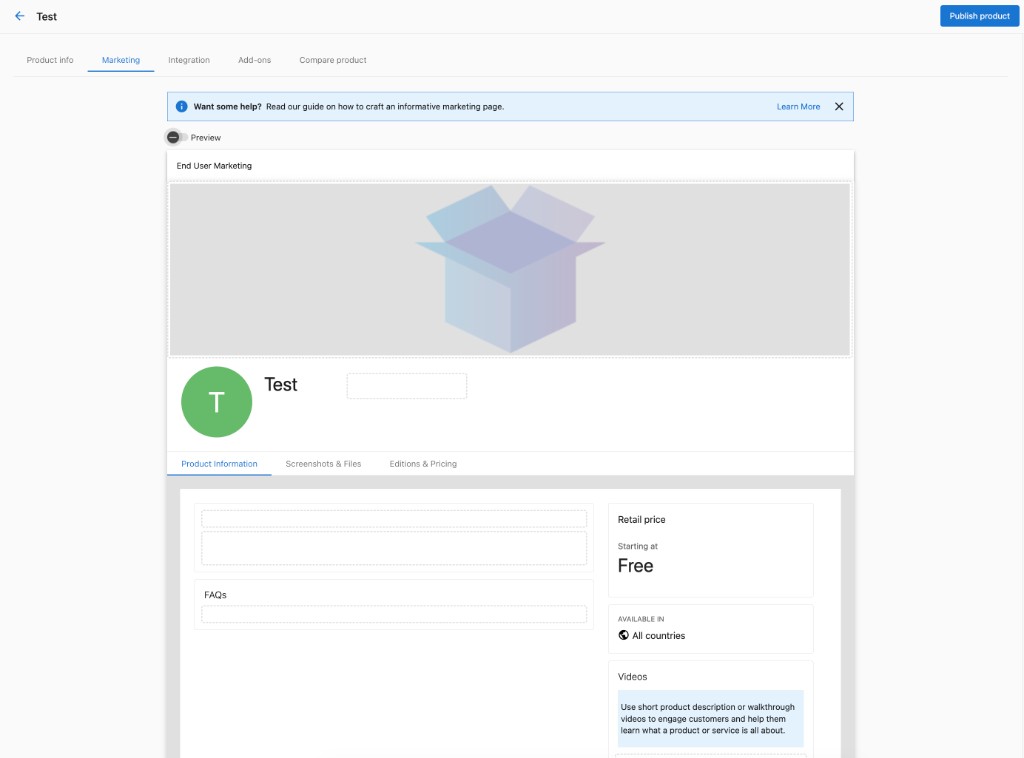Switch to the Integration tab
Viewport: 1024px width, 758px height.
tap(189, 60)
